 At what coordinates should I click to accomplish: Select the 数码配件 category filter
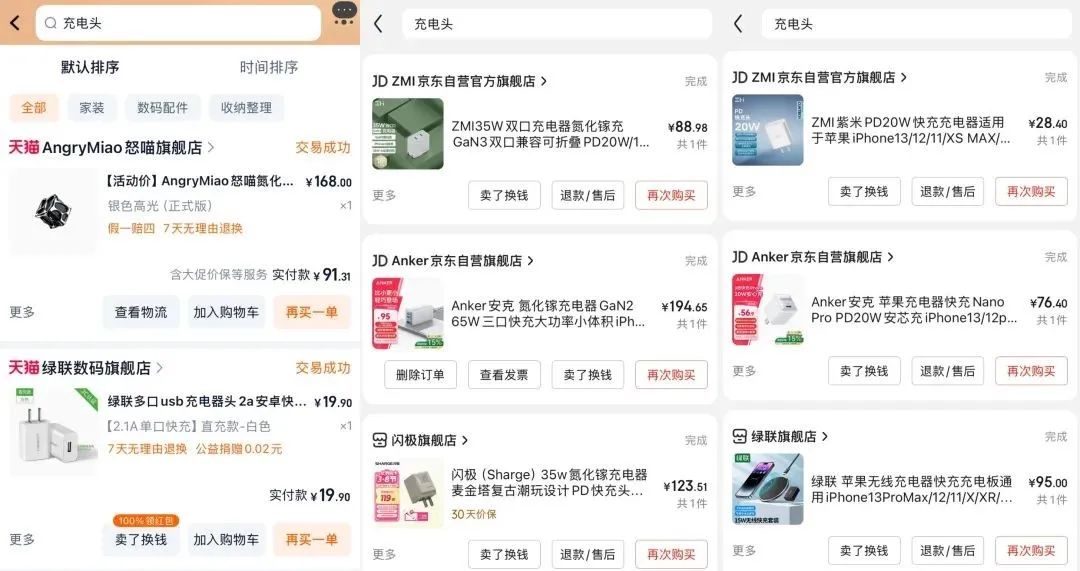coord(163,107)
